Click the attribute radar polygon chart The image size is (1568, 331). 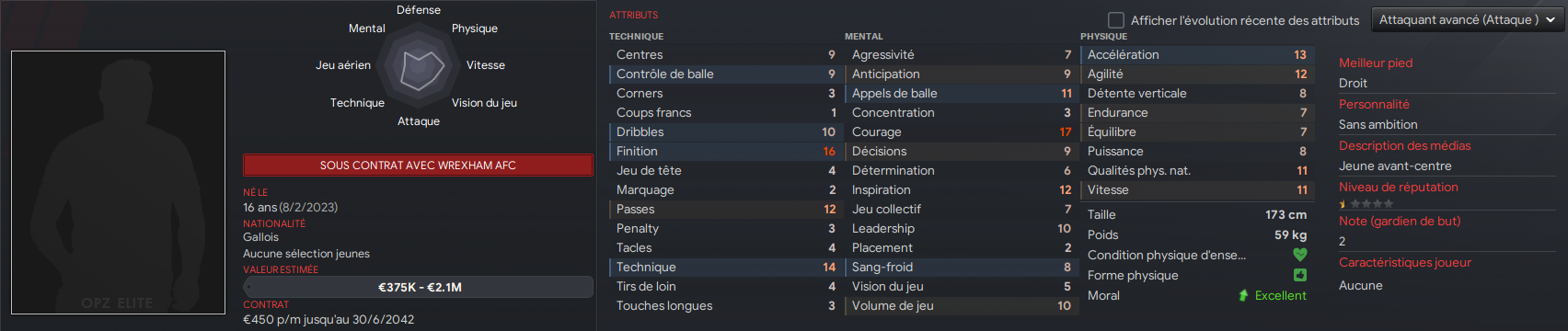(418, 65)
